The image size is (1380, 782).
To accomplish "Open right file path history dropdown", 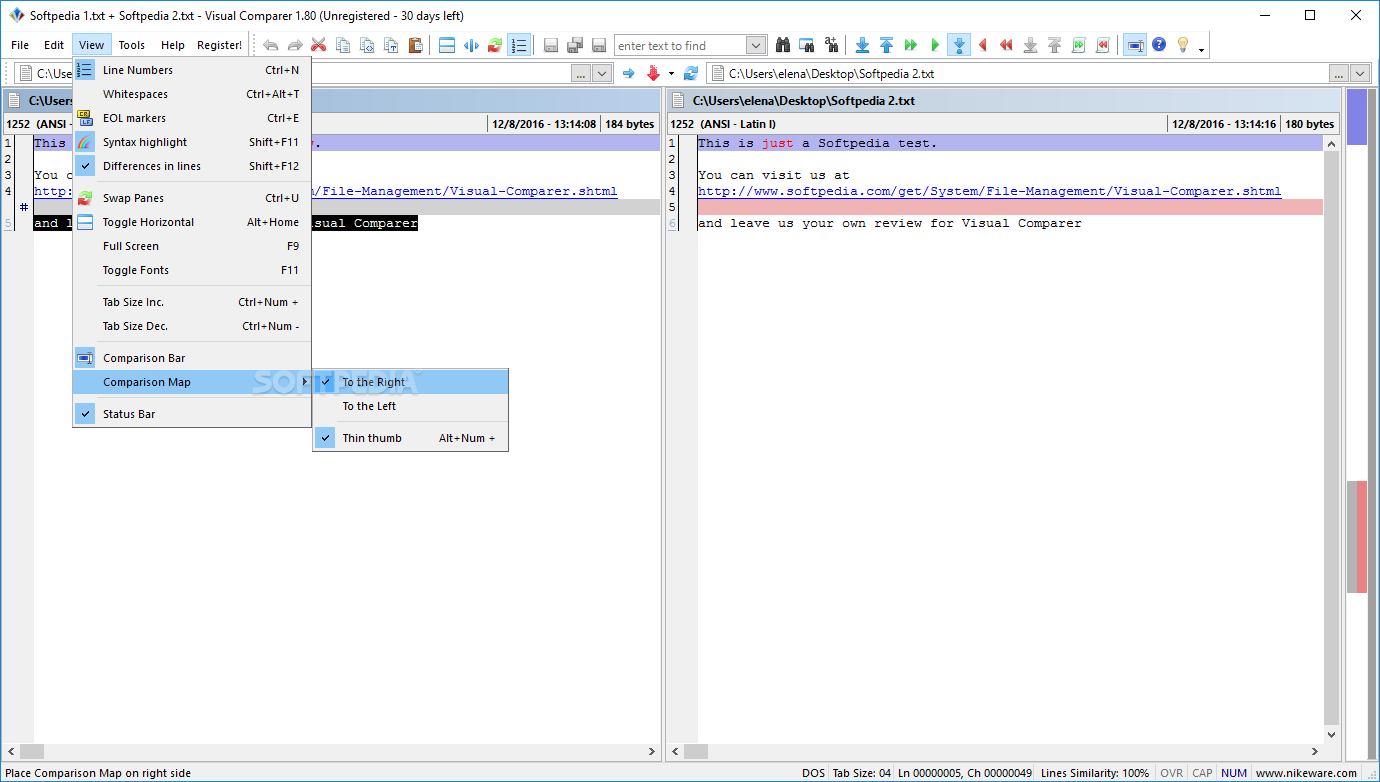I will click(1360, 73).
